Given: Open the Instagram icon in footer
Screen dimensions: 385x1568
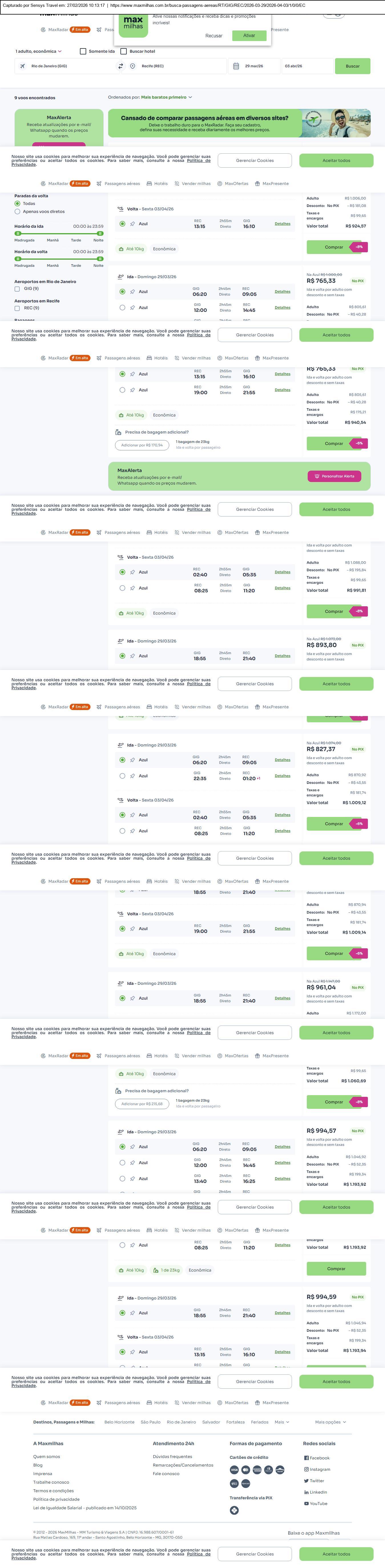Looking at the screenshot, I should [307, 1469].
